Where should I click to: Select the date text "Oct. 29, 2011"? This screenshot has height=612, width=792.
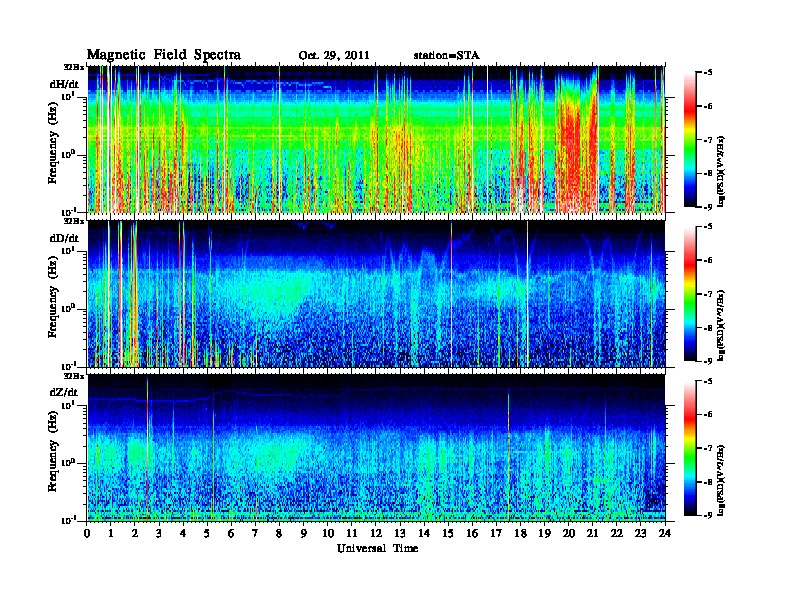pyautogui.click(x=334, y=56)
